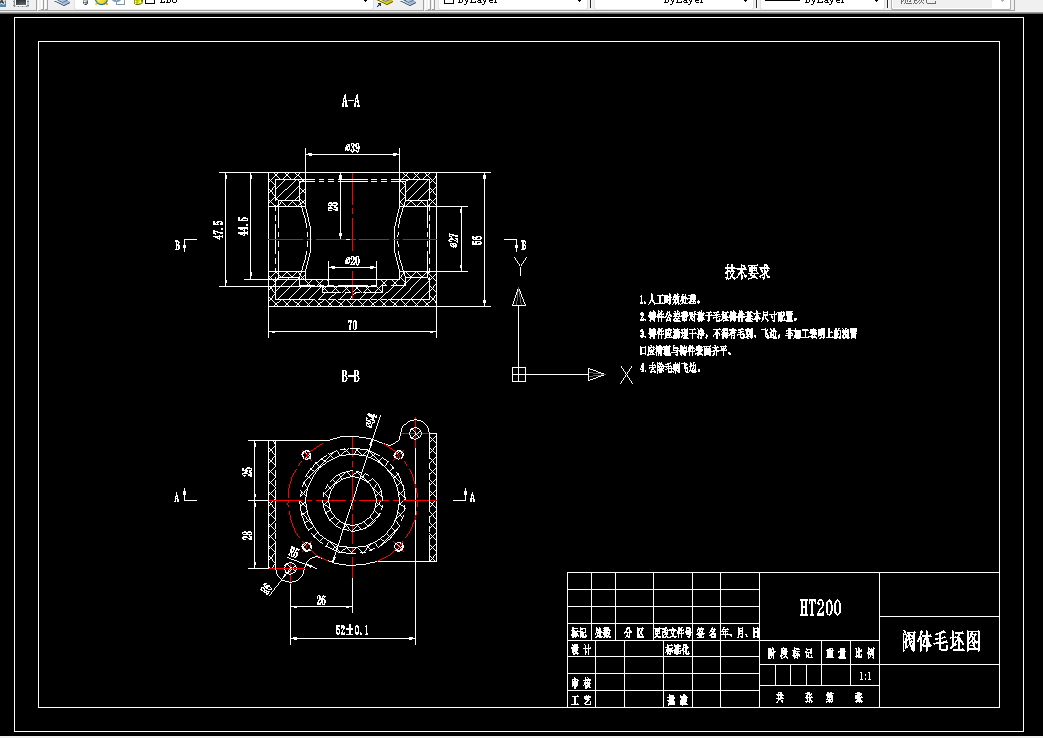1043x738 pixels.
Task: Select technical requirement line 4 去除毛刺飞边
Action: click(670, 367)
